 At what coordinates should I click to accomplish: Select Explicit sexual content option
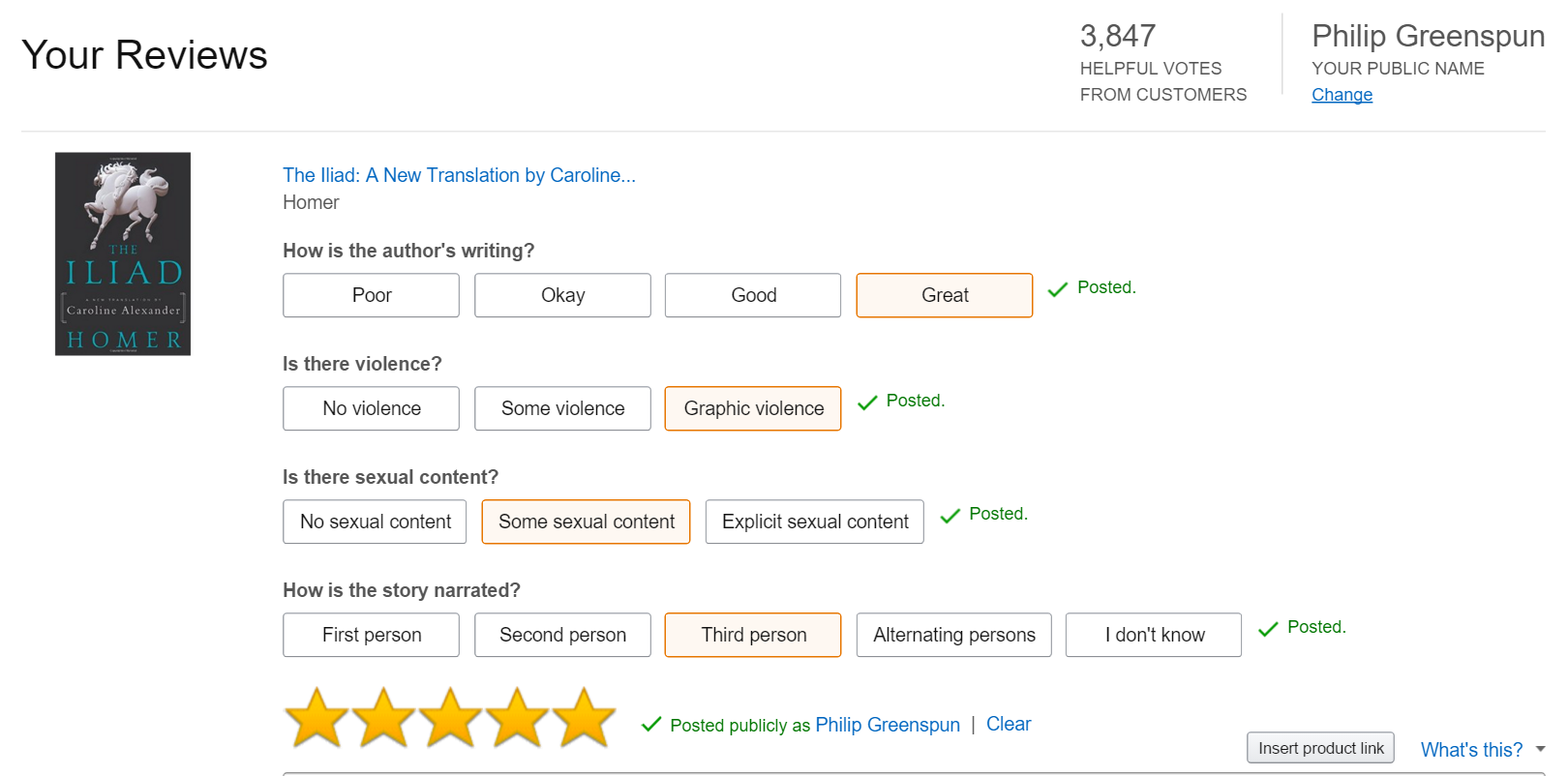pyautogui.click(x=815, y=522)
